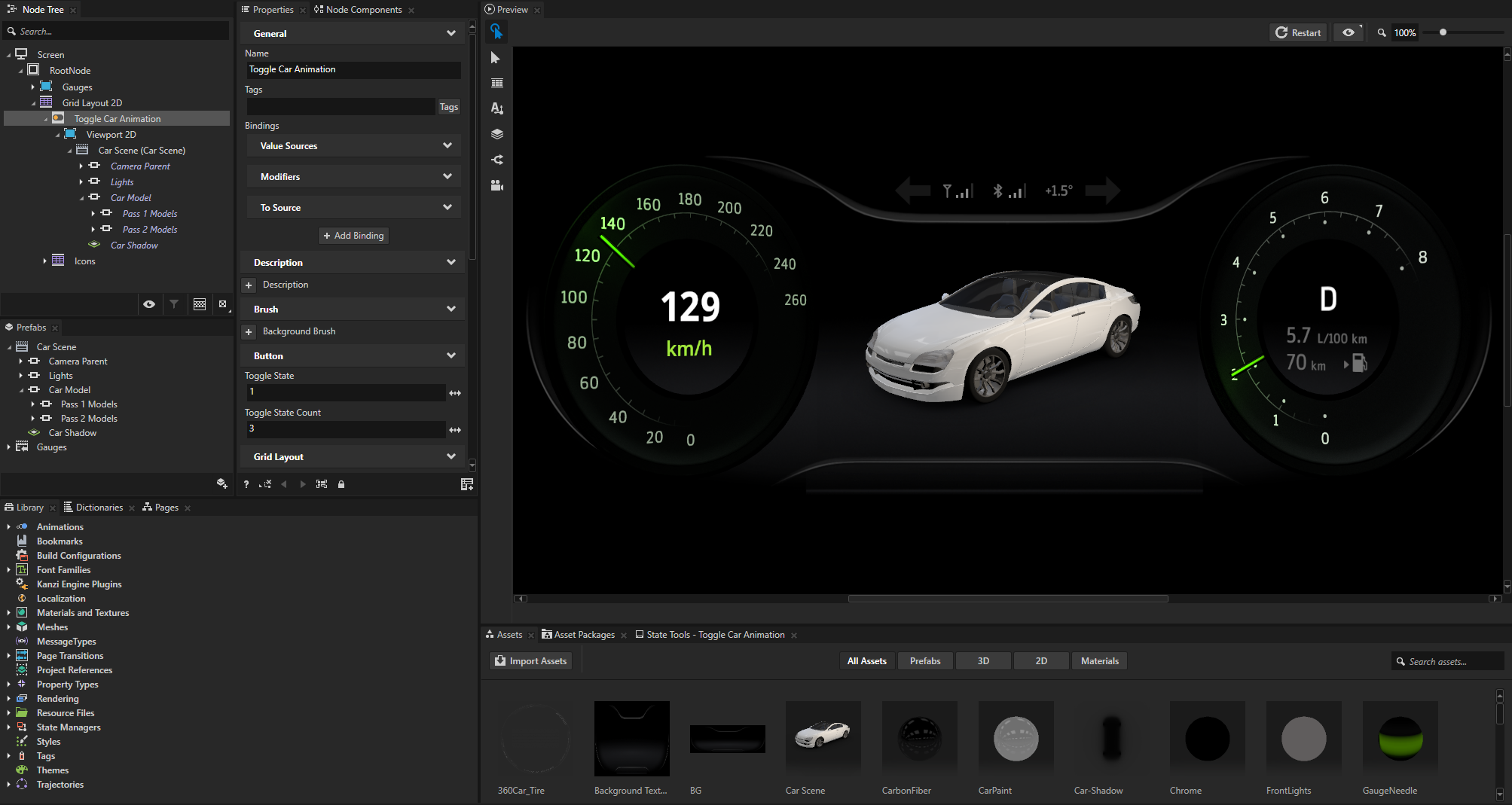
Task: Select the camera tool in Preview toolbar
Action: [x=496, y=185]
